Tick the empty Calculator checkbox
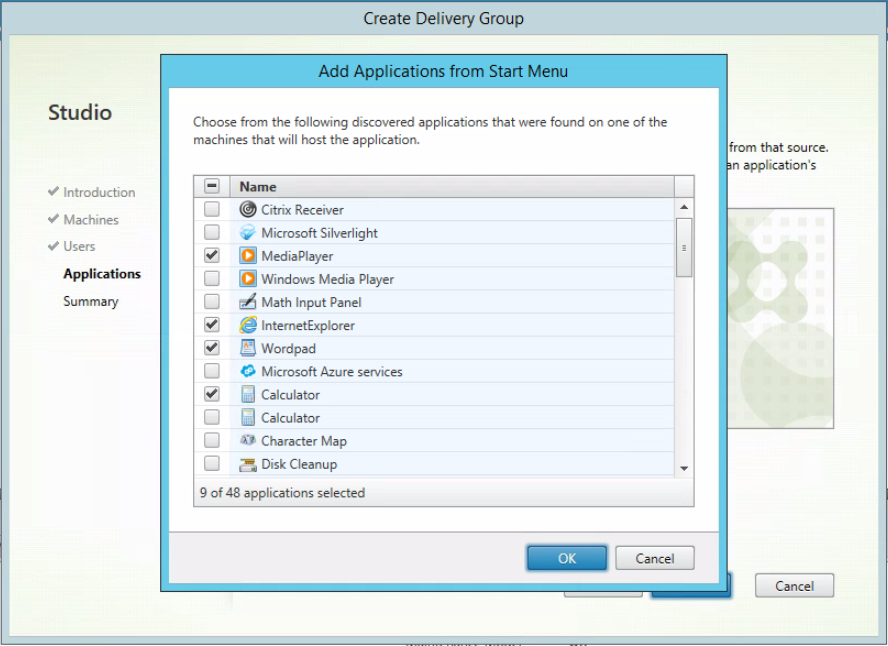888x646 pixels. pos(212,418)
